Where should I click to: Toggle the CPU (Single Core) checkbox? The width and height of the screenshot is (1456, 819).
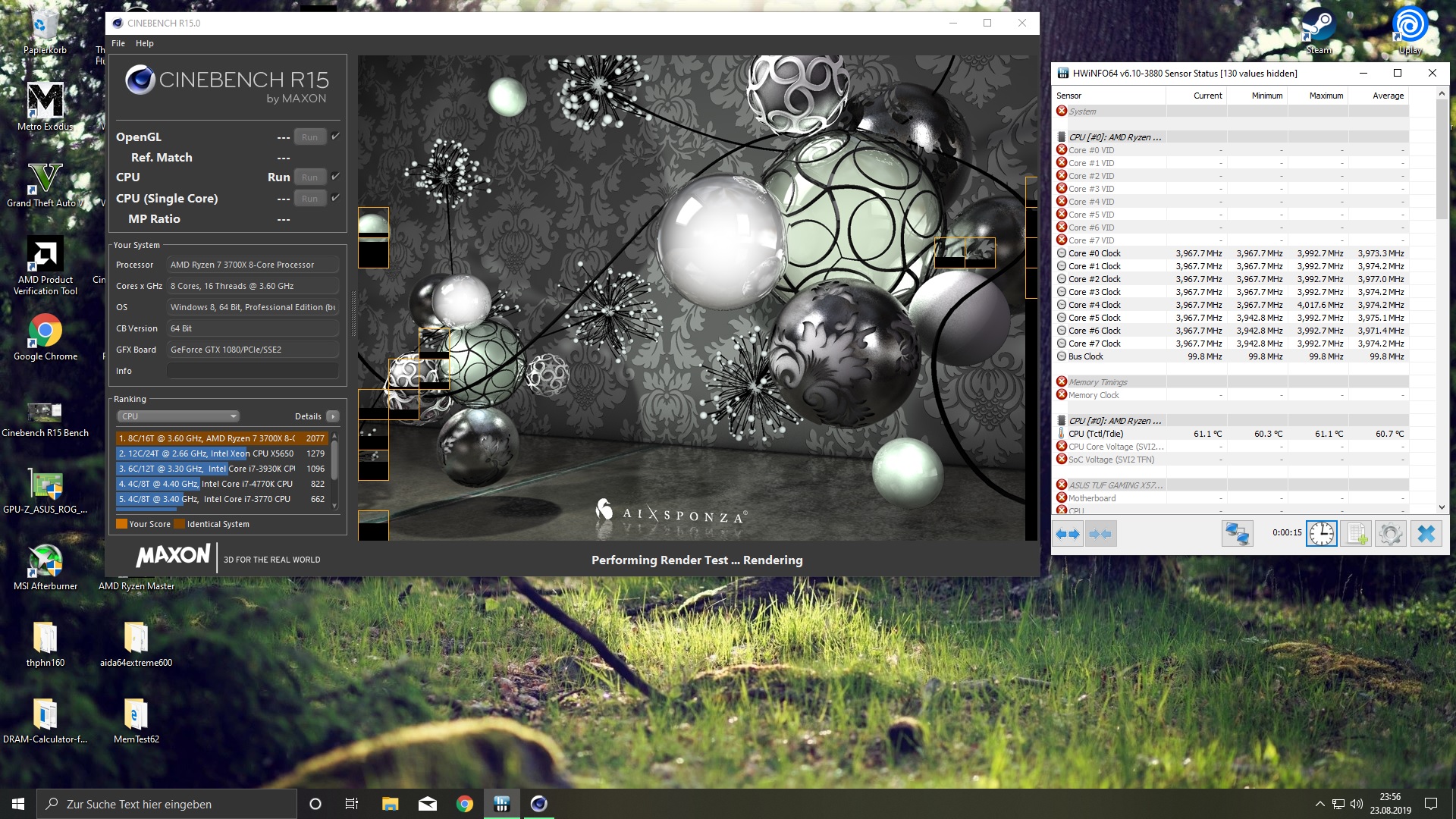coord(335,198)
